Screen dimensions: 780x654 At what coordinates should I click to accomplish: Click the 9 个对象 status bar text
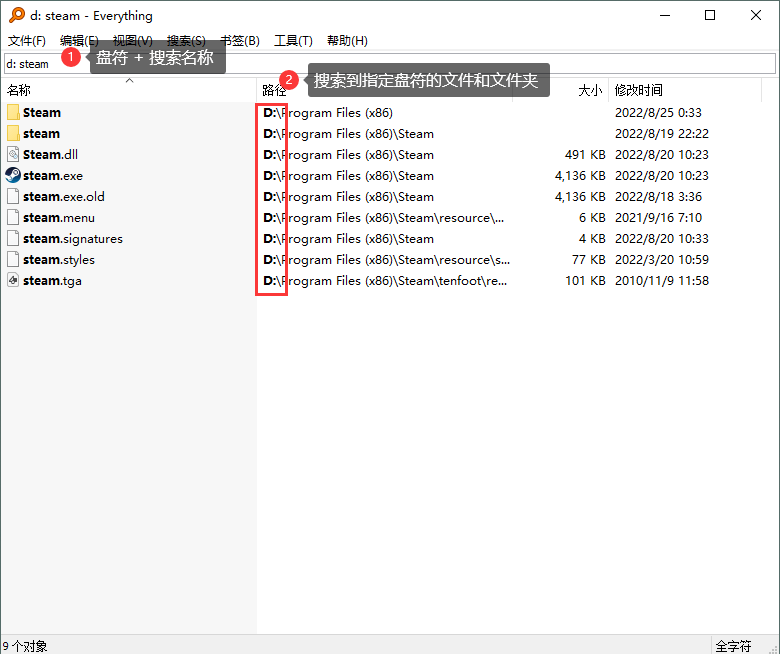pyautogui.click(x=25, y=646)
